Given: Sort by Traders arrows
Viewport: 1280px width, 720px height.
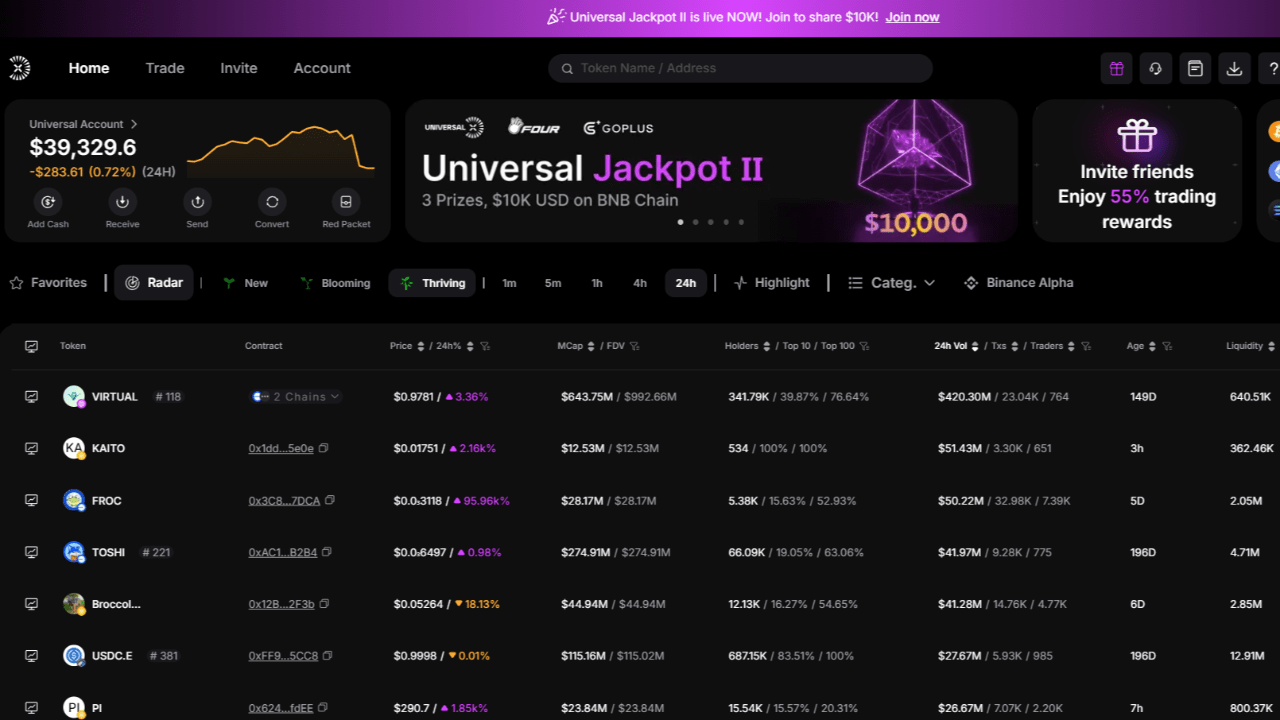Looking at the screenshot, I should pos(1072,346).
